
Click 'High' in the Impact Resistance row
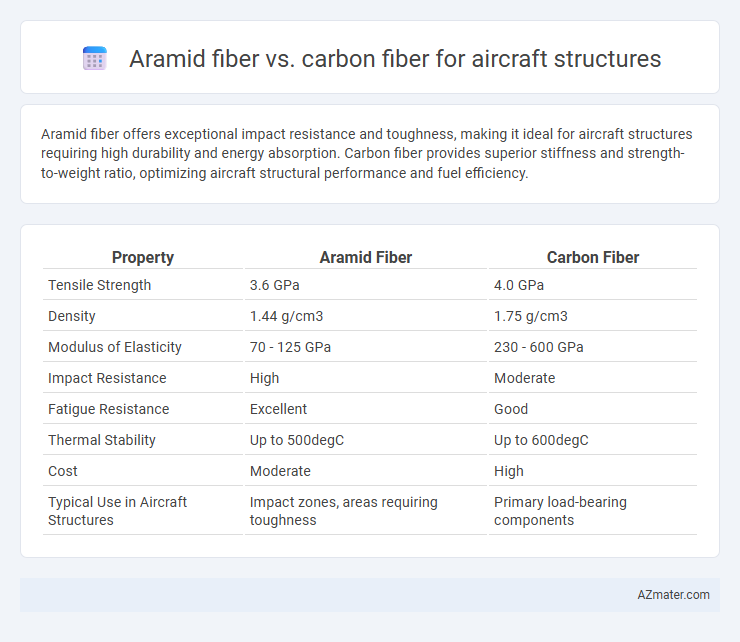click(264, 378)
